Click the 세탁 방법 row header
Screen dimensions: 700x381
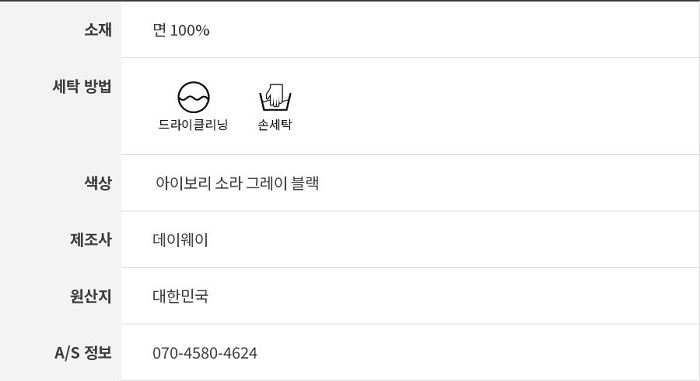[82, 86]
